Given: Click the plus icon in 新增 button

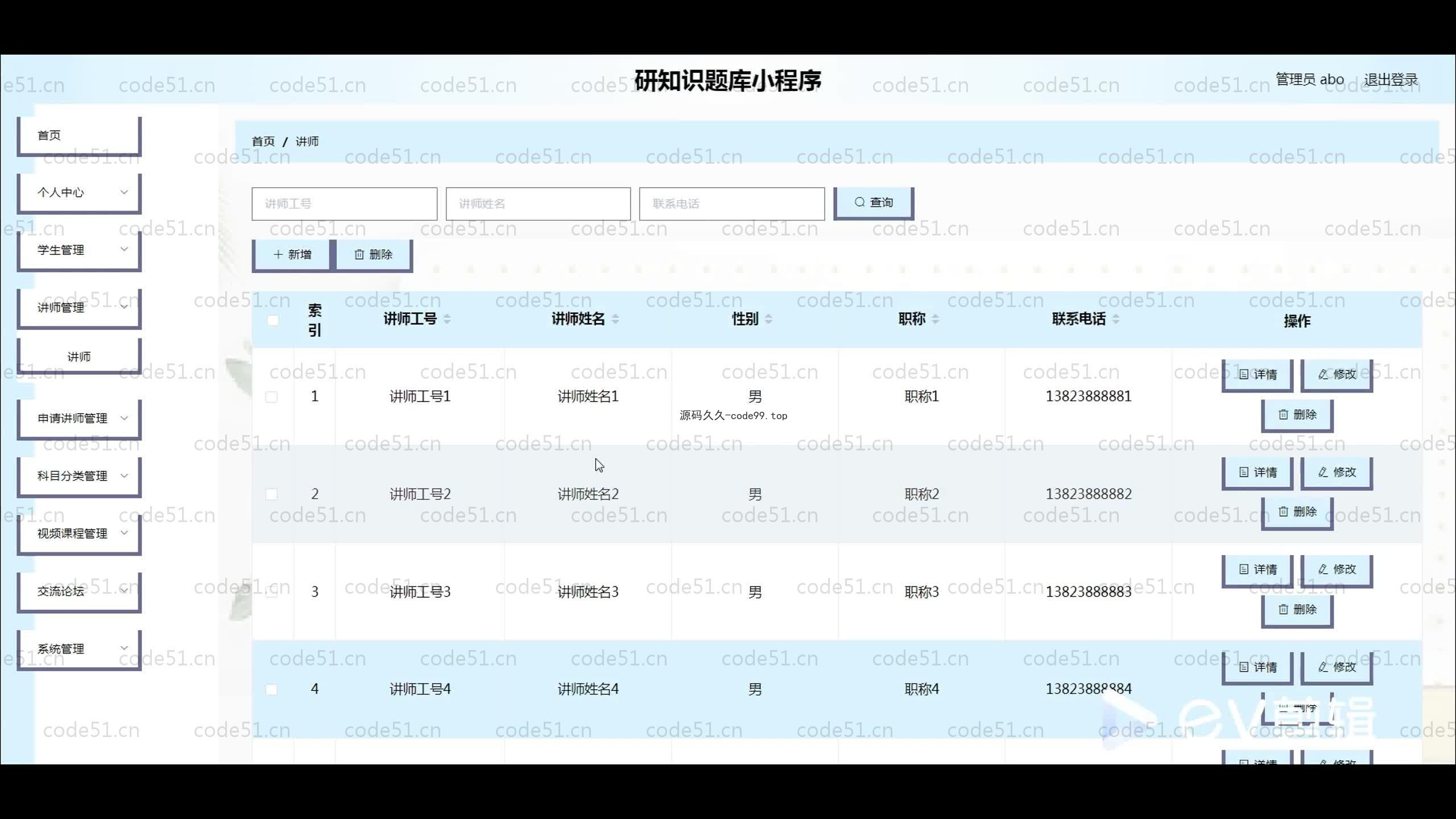Looking at the screenshot, I should pyautogui.click(x=278, y=254).
